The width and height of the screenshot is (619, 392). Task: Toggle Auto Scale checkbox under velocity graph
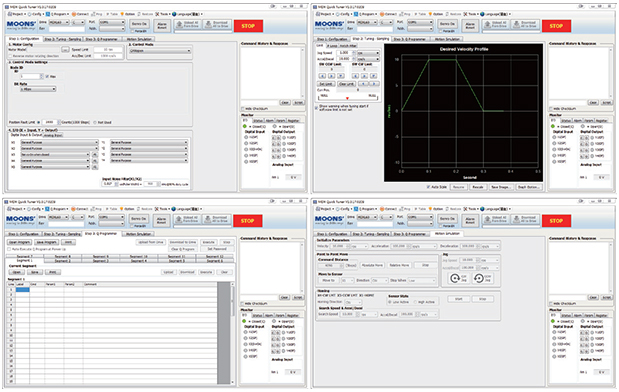pos(428,187)
